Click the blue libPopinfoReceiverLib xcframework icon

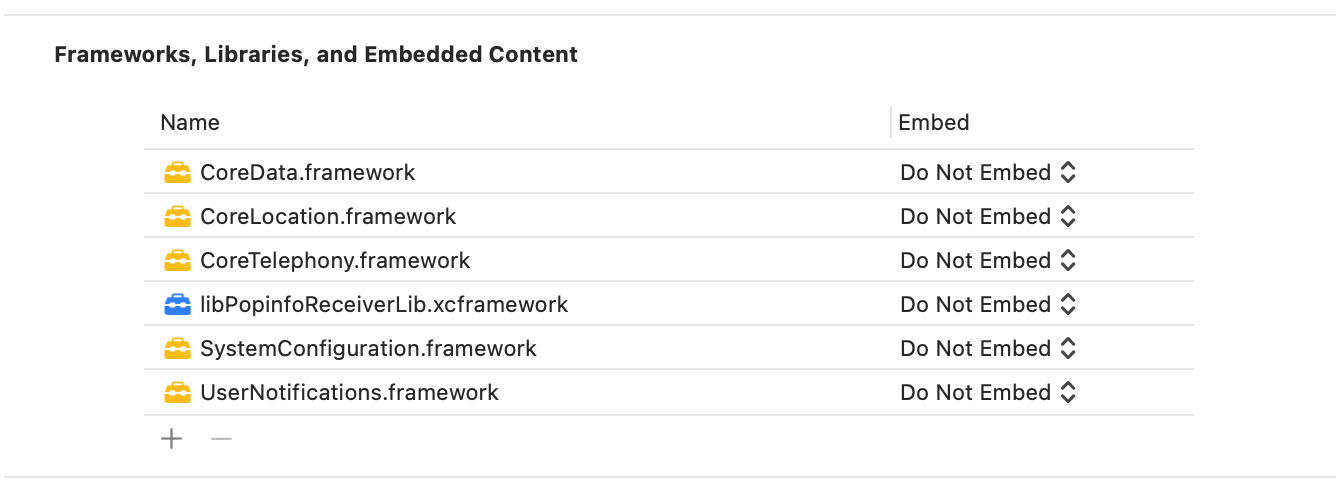(177, 305)
